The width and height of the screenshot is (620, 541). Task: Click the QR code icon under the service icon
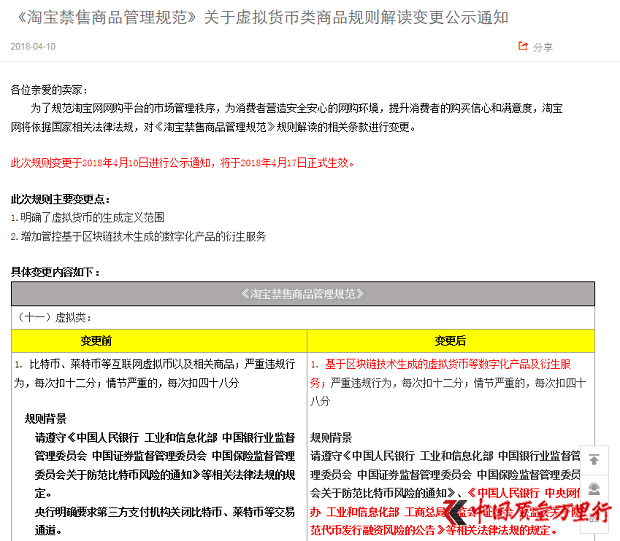[x=594, y=517]
